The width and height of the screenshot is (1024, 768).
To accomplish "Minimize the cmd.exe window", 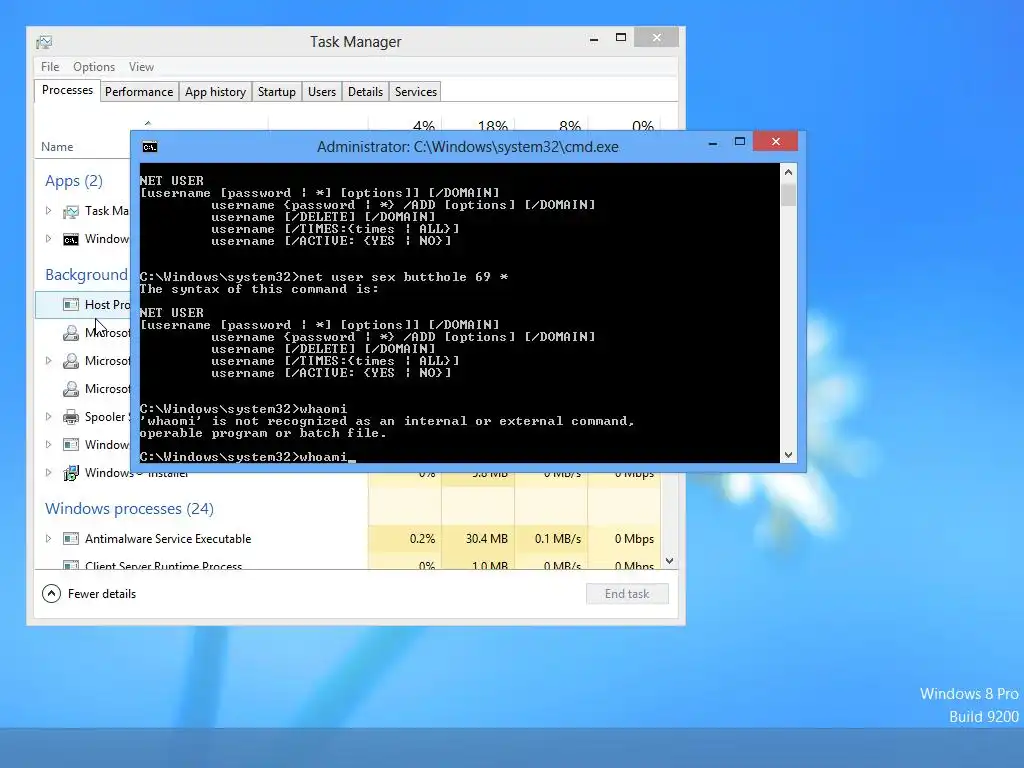I will tap(713, 142).
